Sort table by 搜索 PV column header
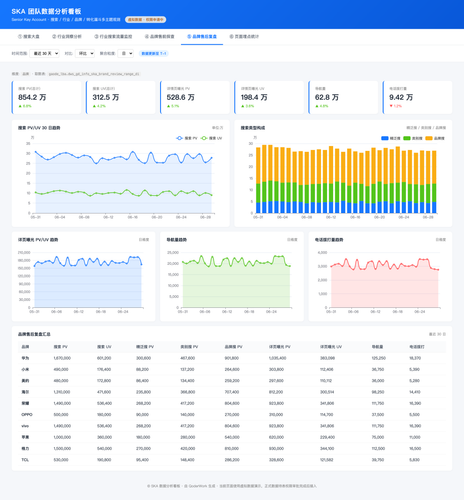Image resolution: width=464 pixels, height=500 pixels. (60, 347)
